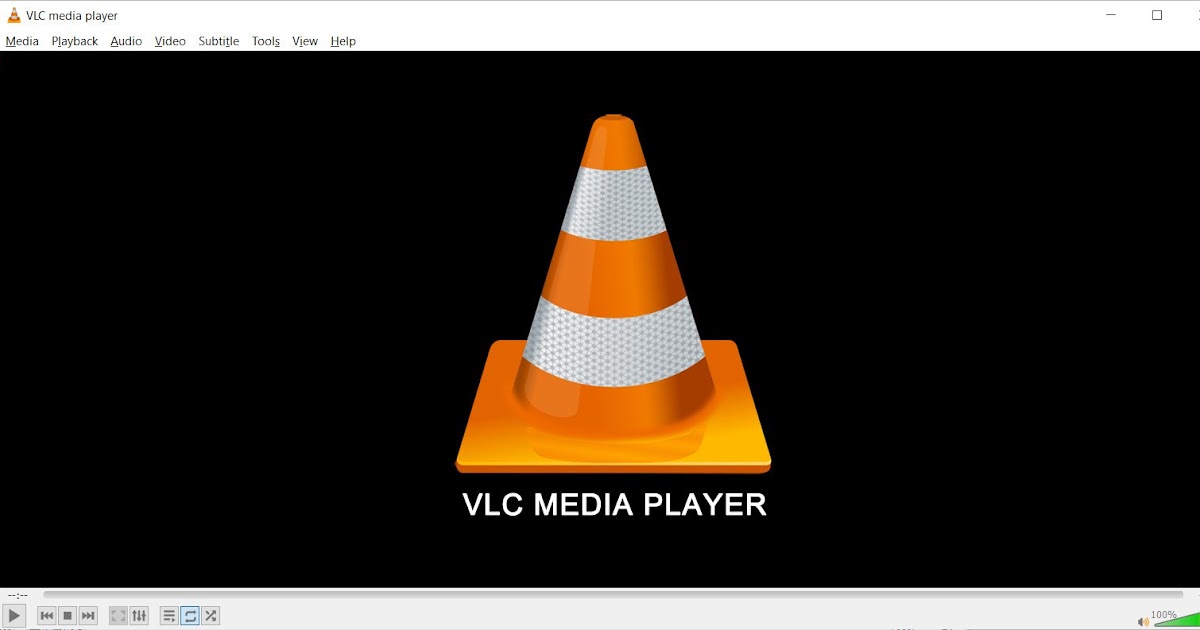
Task: Toggle fullscreen video mode
Action: pos(117,615)
